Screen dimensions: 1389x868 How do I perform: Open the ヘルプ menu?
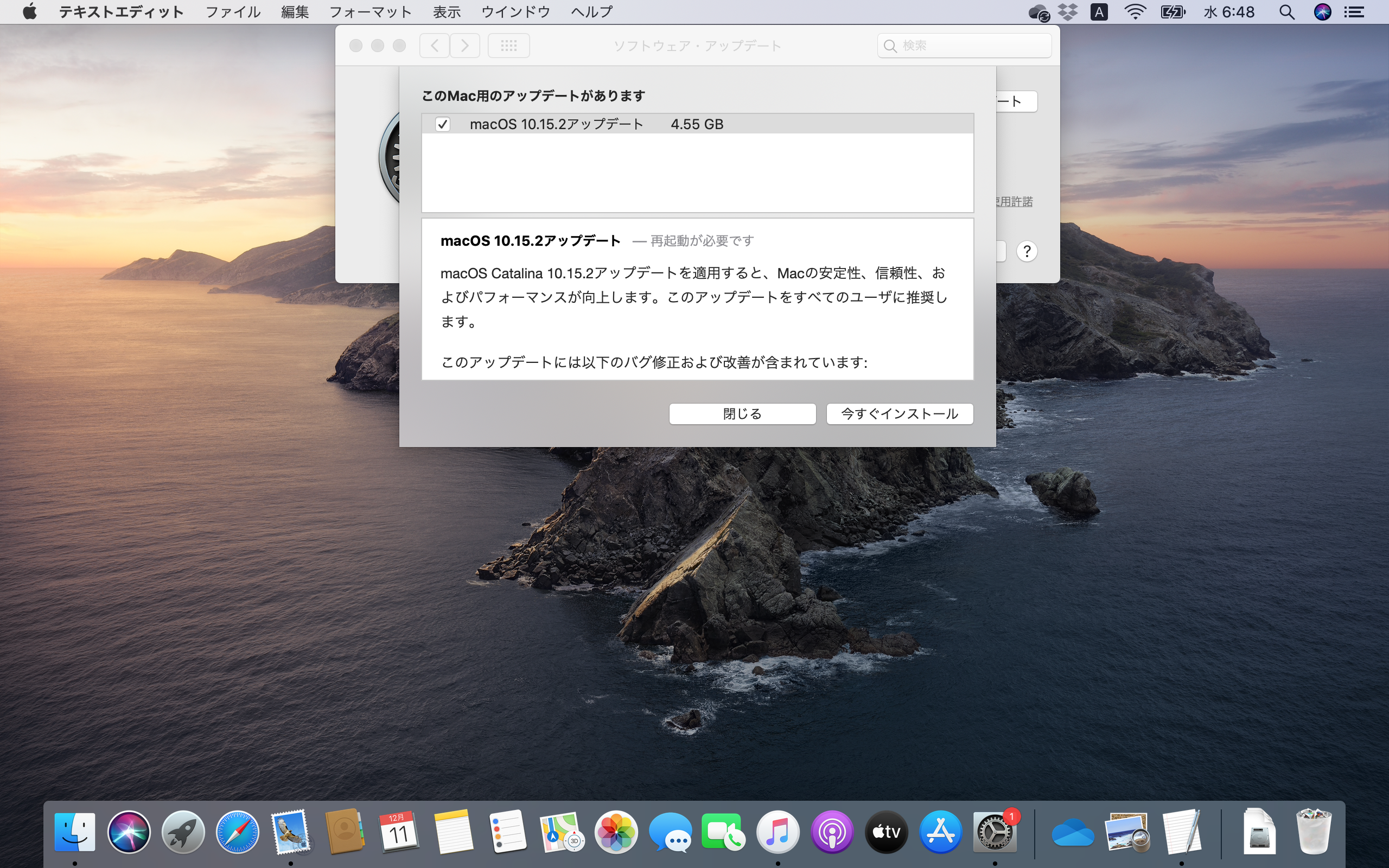(591, 11)
